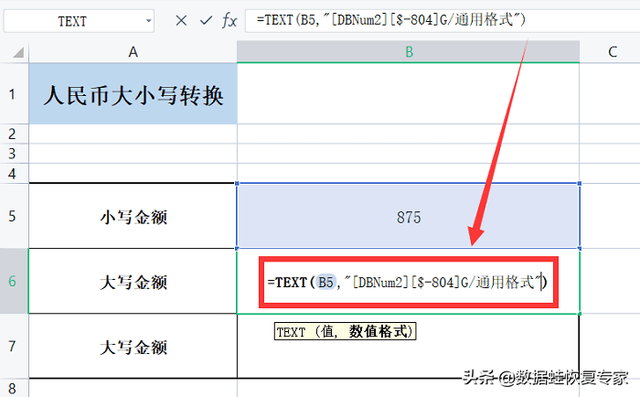Expand the Name Box dropdown arrow
Screen dimensions: 640x397
pos(149,21)
